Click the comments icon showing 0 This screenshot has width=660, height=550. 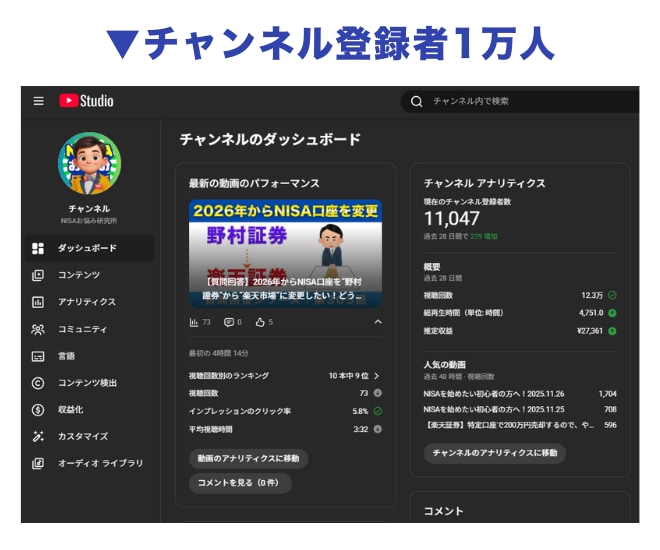click(x=229, y=322)
